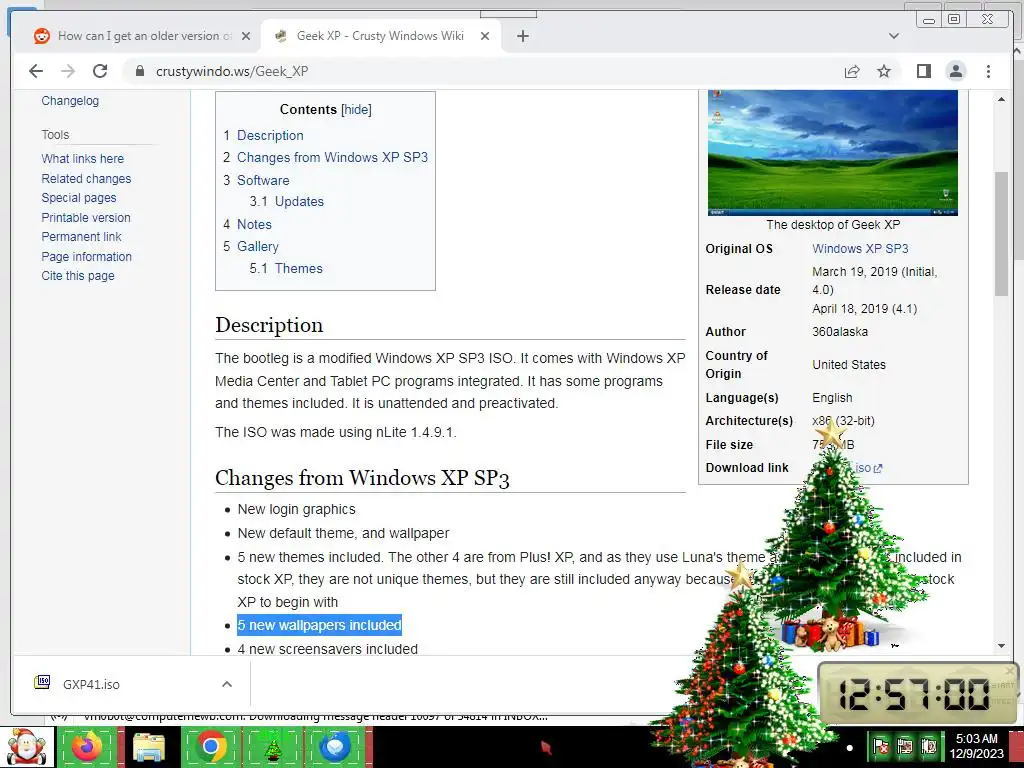Open the Changelog sidebar link

70,101
